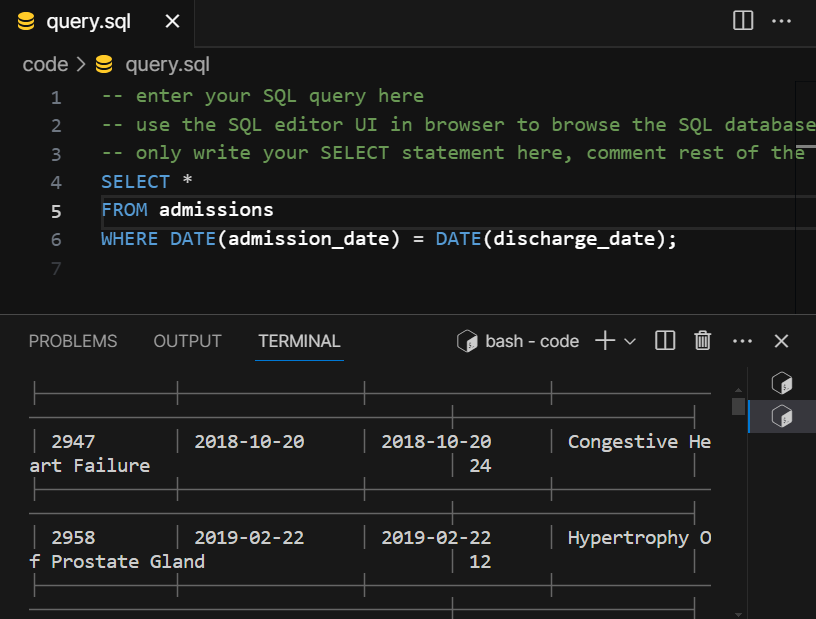Click value 12 in terminal output
Image resolution: width=816 pixels, height=619 pixels.
point(480,562)
